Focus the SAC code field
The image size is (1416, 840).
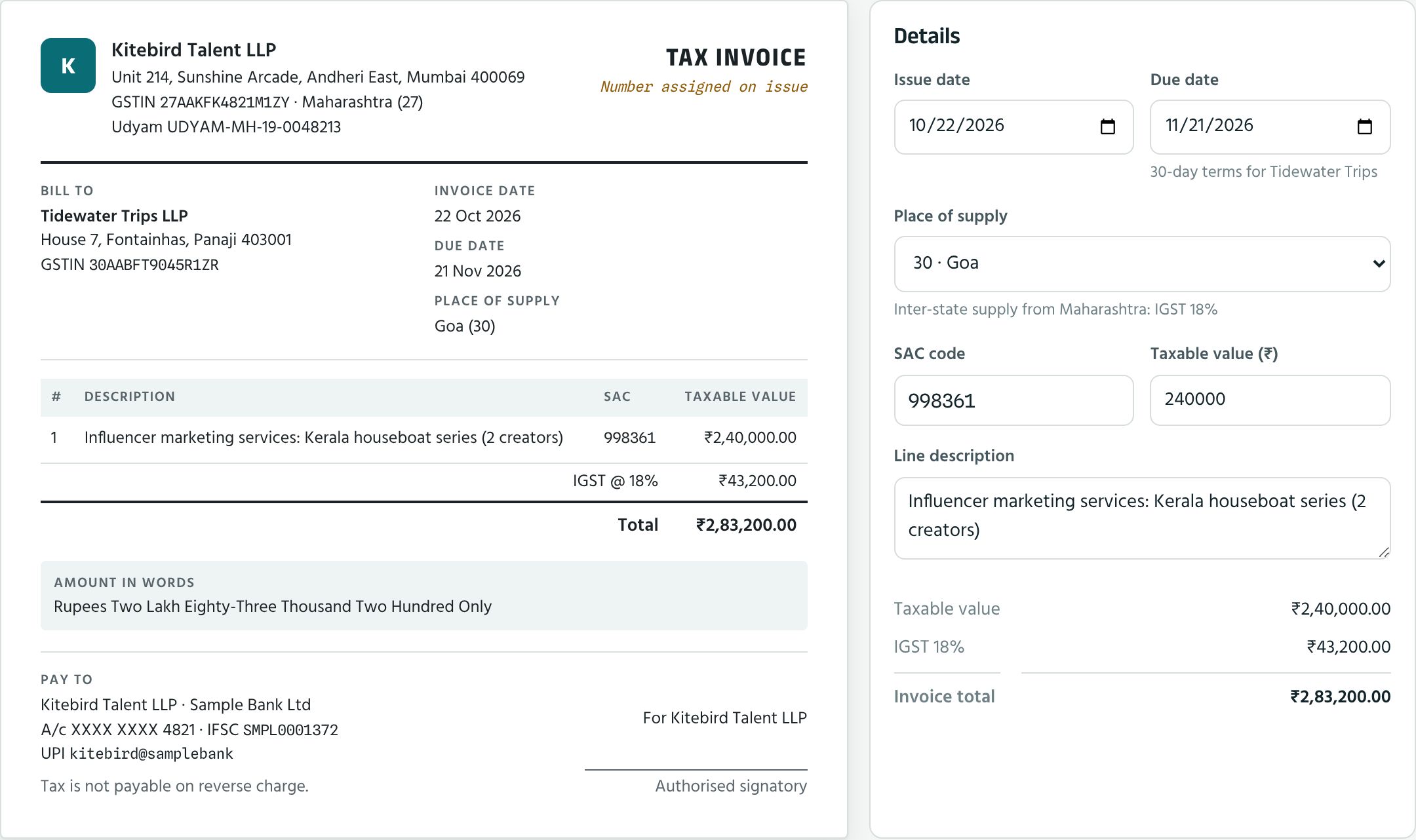pyautogui.click(x=1013, y=400)
